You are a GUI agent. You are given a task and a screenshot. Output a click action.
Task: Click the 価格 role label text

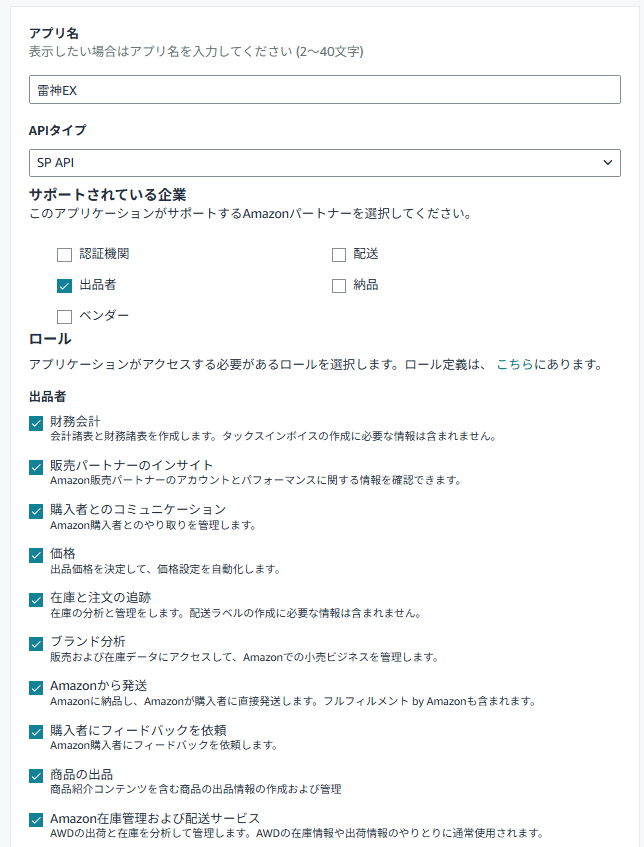(x=63, y=554)
